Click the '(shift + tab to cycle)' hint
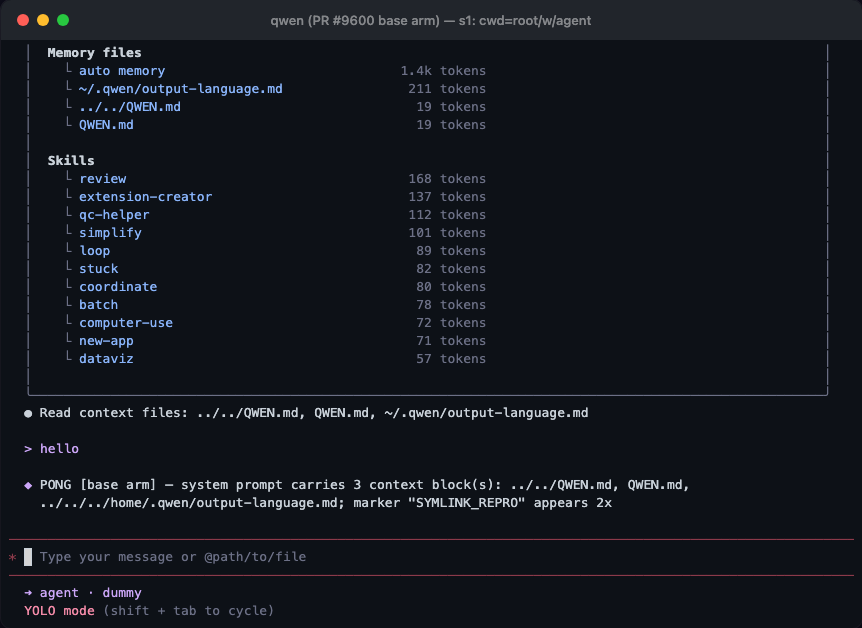862x628 pixels. (x=189, y=611)
